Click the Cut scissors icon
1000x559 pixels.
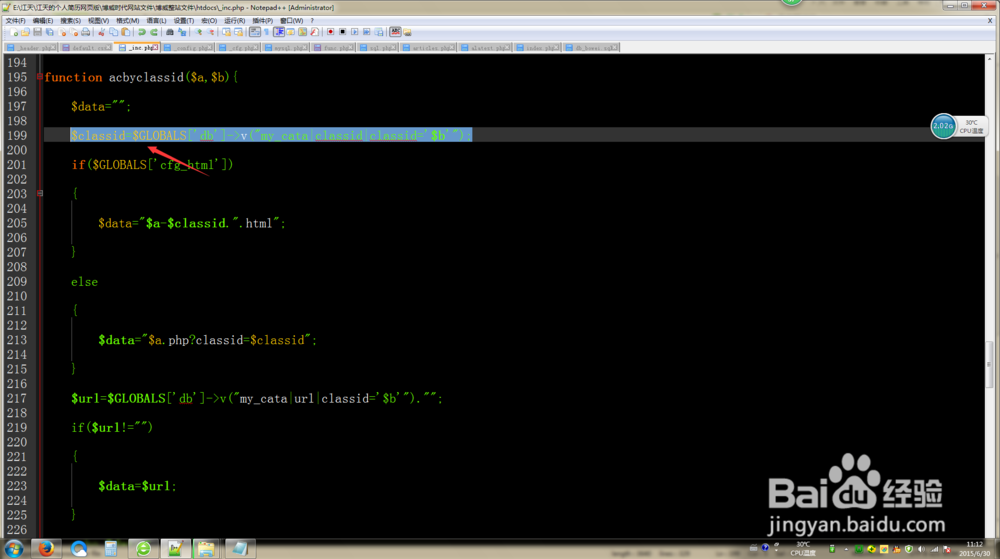[x=101, y=32]
